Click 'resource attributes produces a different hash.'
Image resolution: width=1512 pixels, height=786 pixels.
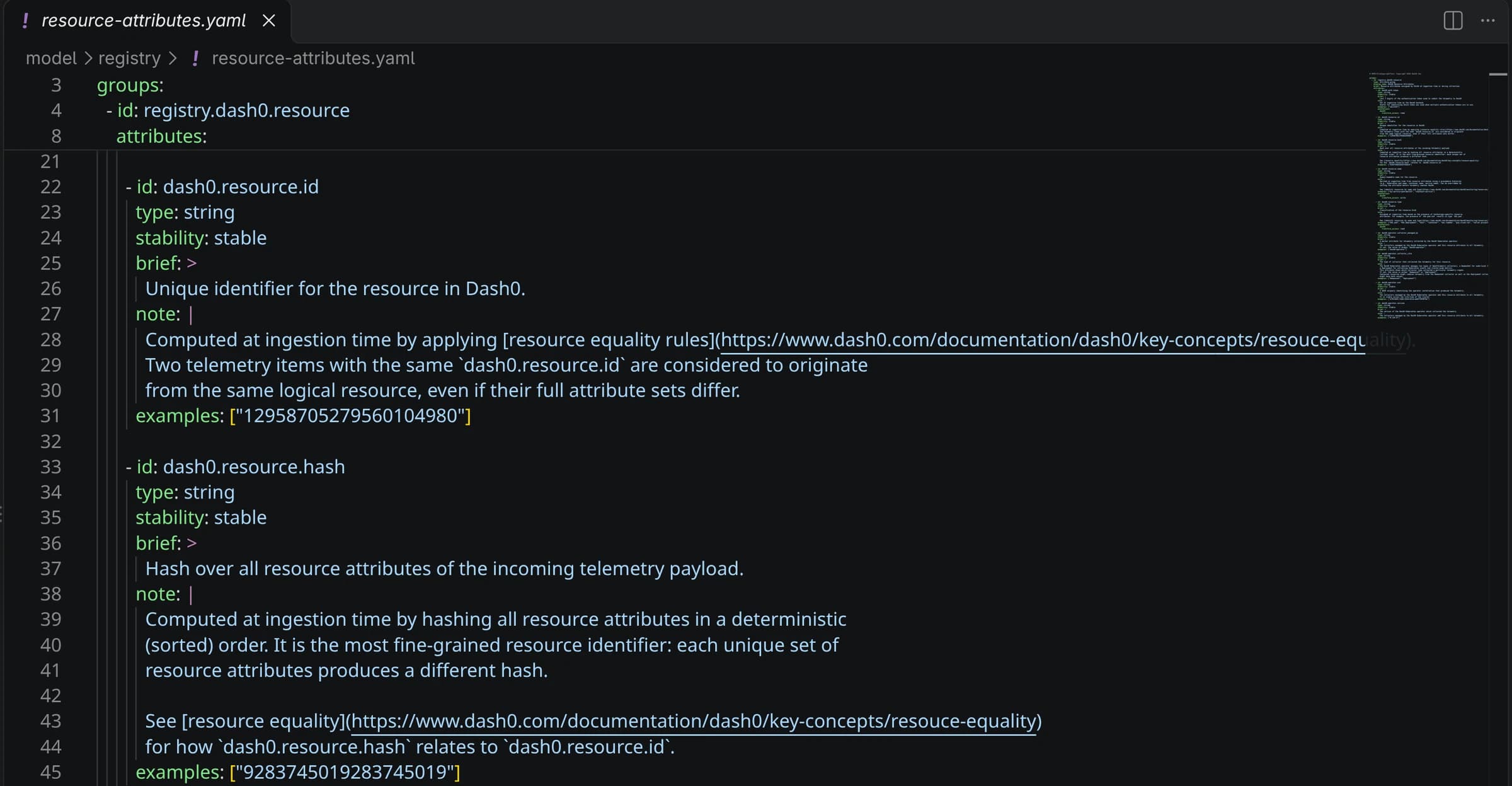[x=346, y=671]
